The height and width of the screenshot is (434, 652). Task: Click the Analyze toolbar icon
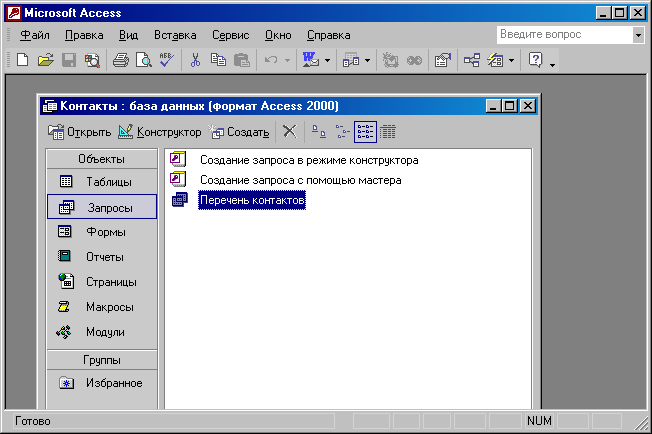[351, 60]
